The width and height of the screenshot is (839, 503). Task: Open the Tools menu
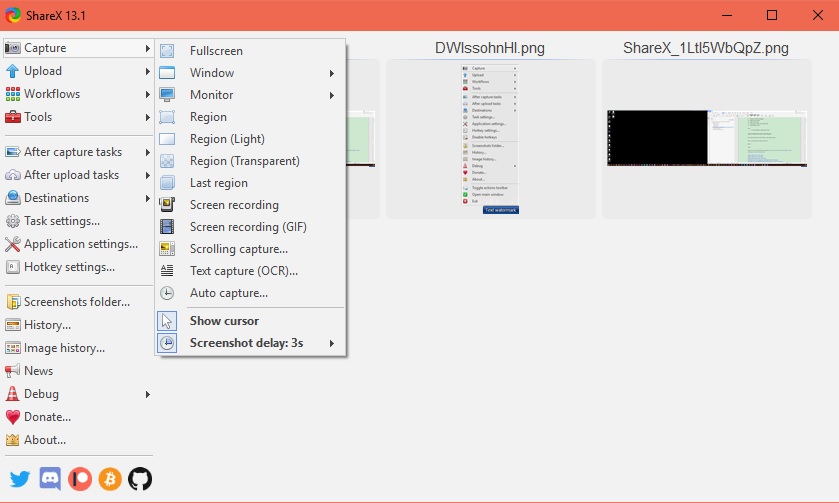coord(78,117)
